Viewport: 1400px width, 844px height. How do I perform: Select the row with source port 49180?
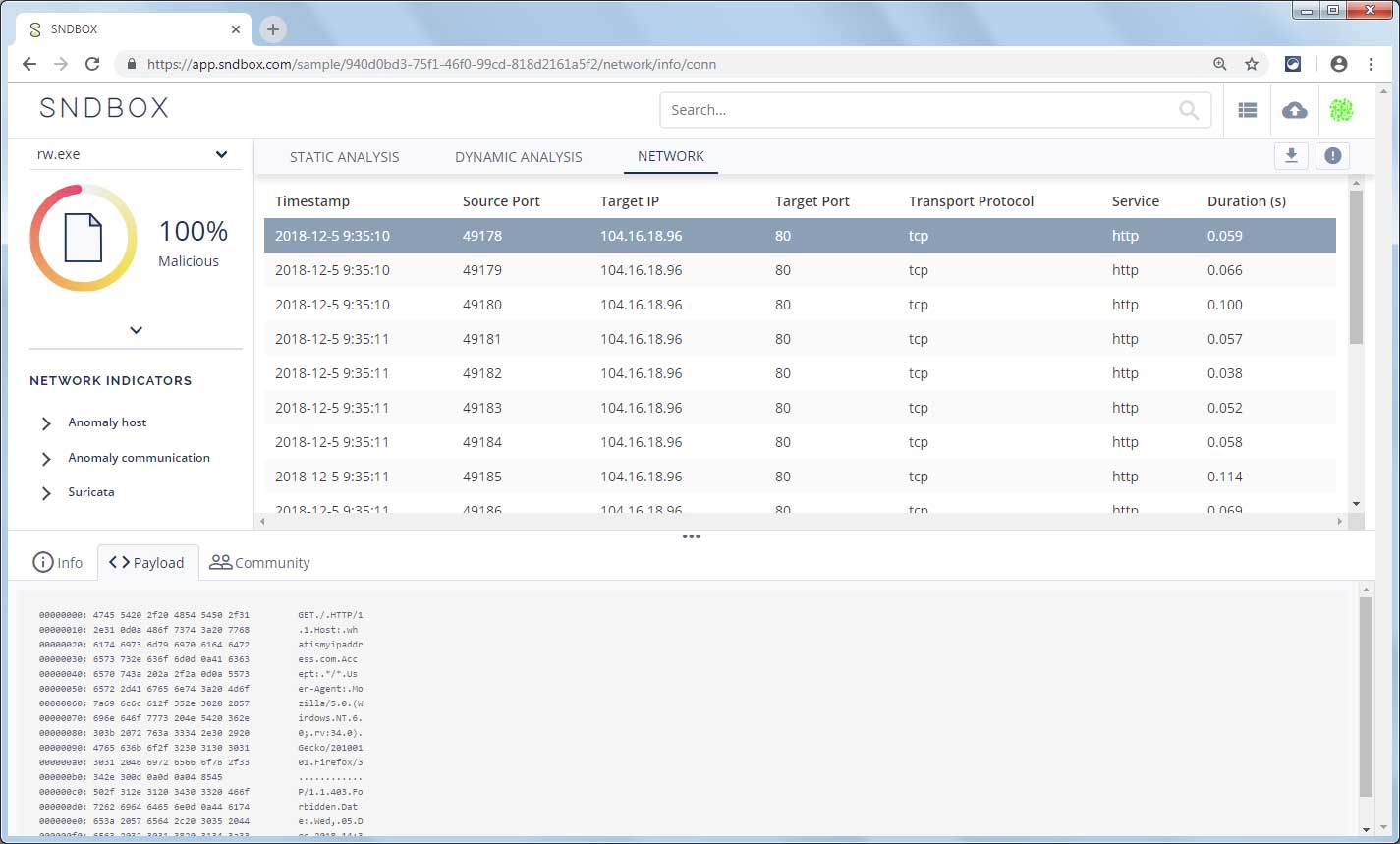[800, 305]
